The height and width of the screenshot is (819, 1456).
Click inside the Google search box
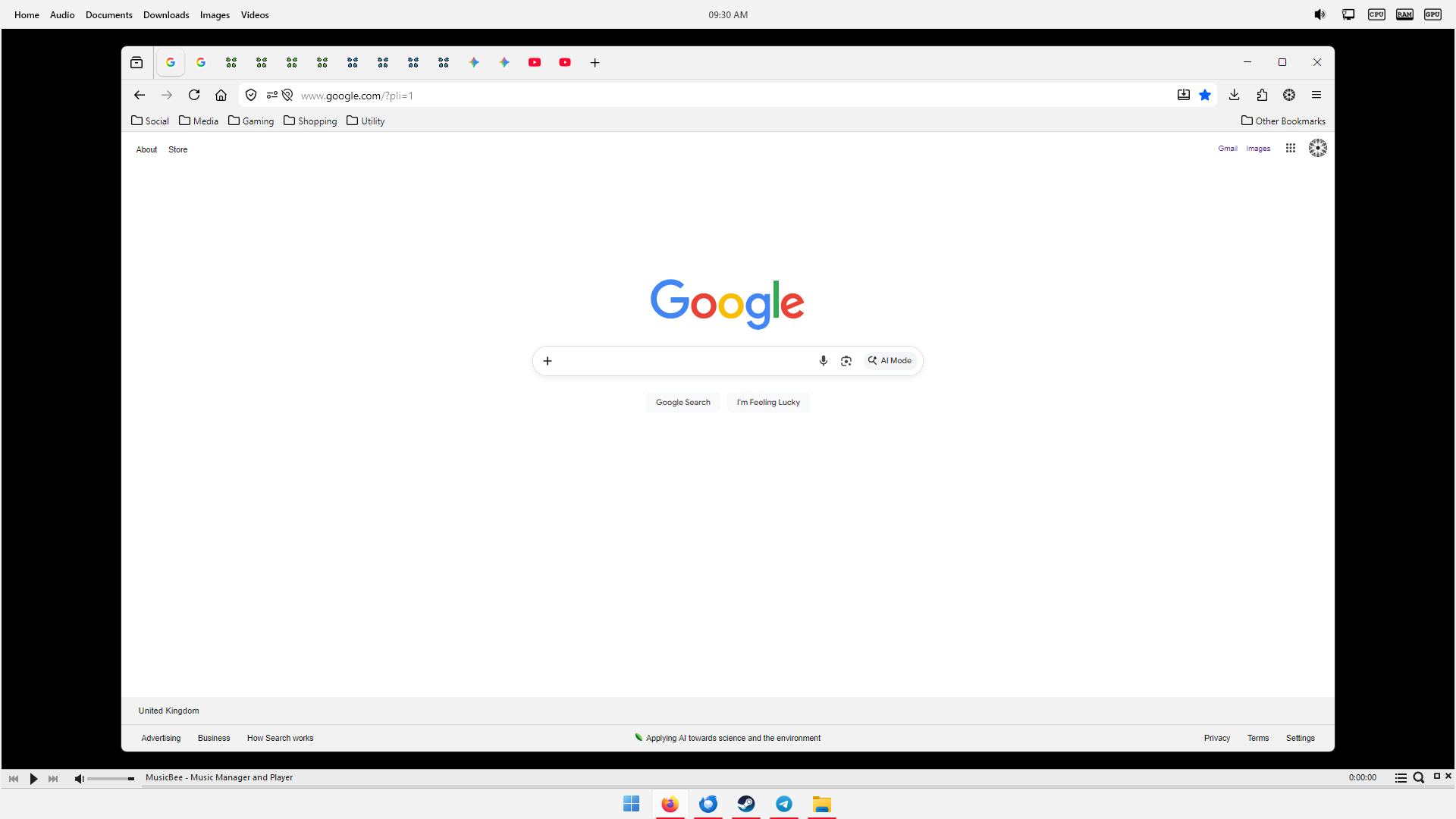[682, 361]
